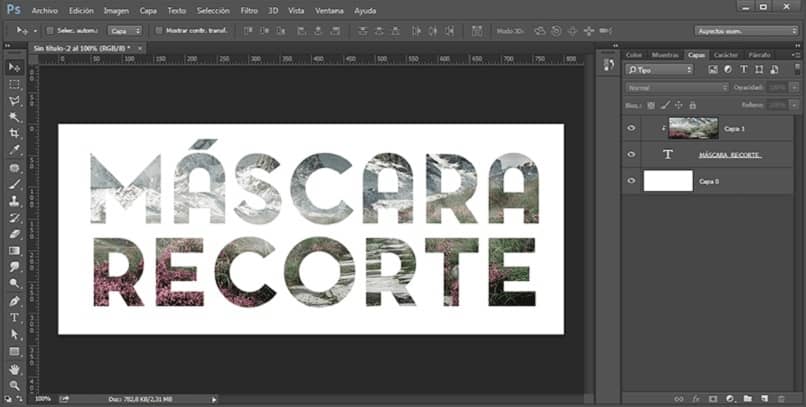Viewport: 806px width, 407px height.
Task: Hide the Capa 0 layer
Action: [x=631, y=181]
